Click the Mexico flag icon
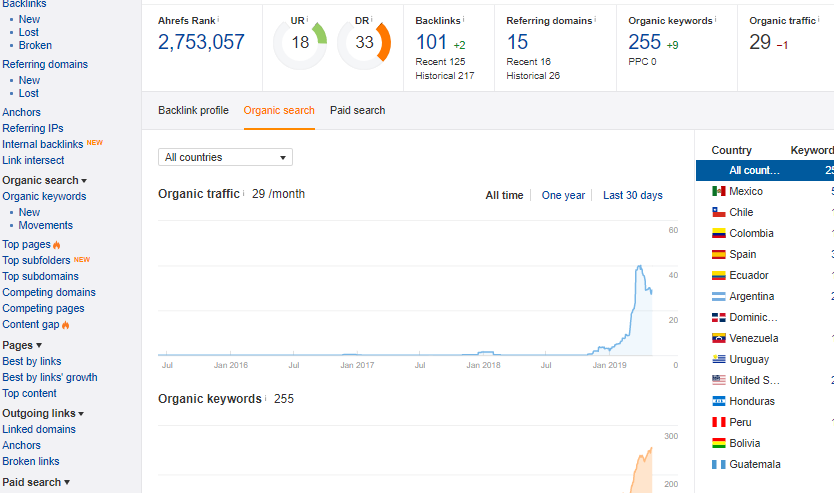Screen dimensions: 834x493 (x=719, y=191)
